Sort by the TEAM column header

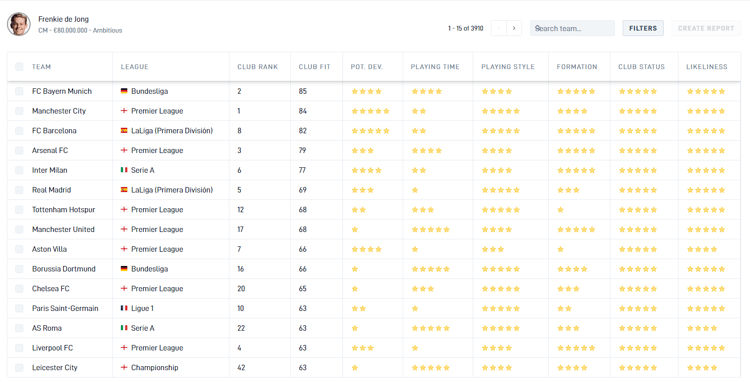[x=41, y=66]
